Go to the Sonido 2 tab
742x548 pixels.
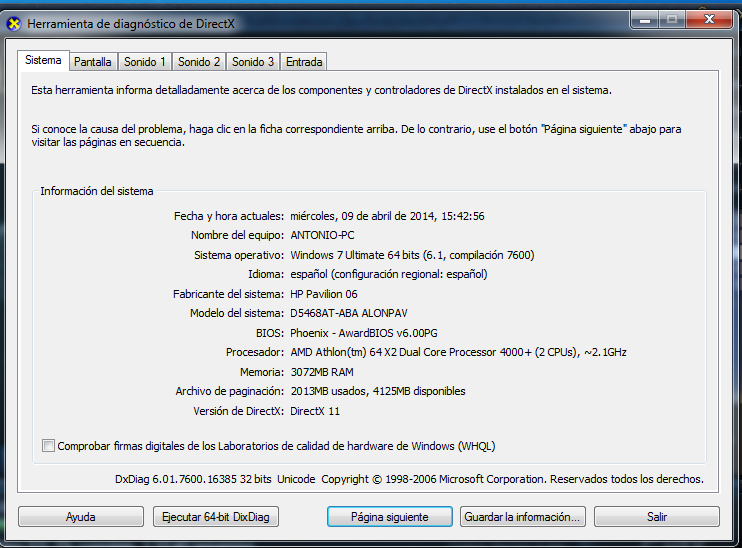(199, 62)
